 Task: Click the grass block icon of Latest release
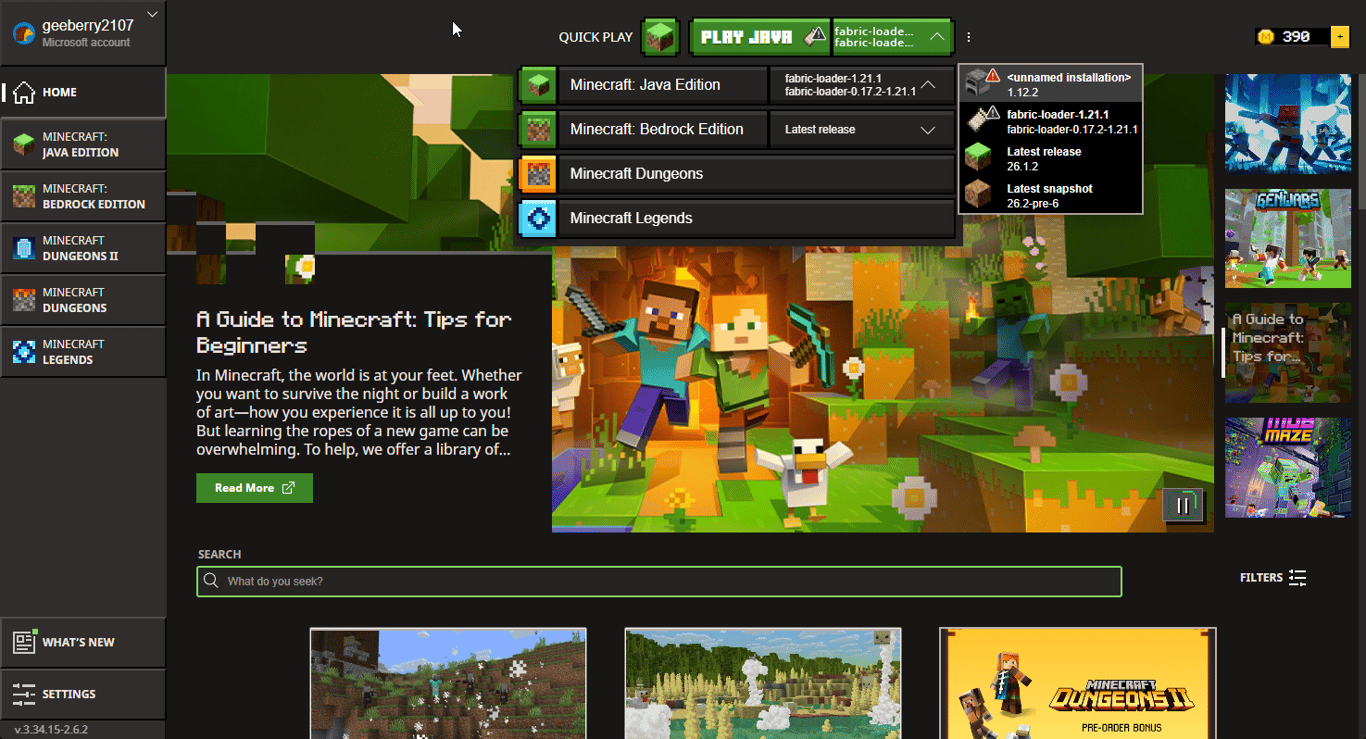tap(978, 158)
